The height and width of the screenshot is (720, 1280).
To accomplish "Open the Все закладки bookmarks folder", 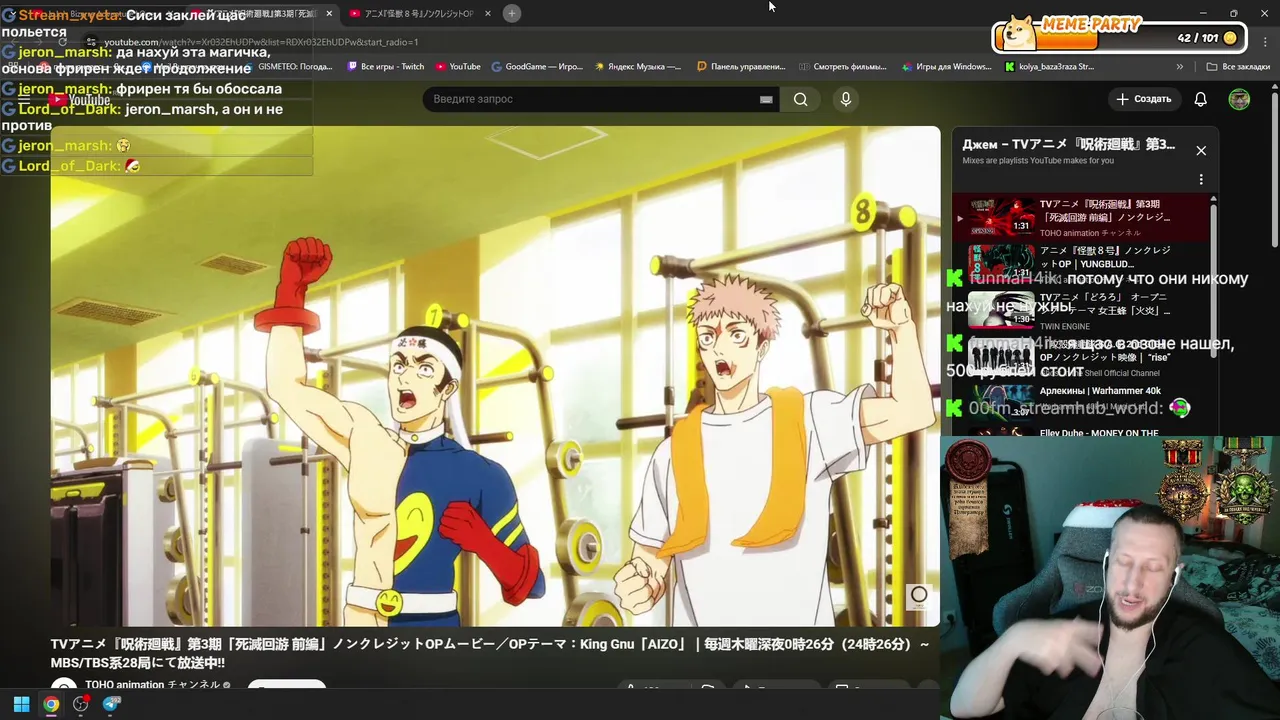I will pyautogui.click(x=1238, y=67).
